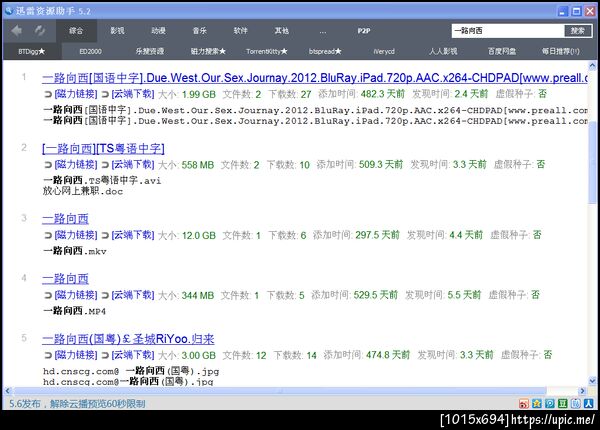
Task: Open the [一路向西][TS粤语中字] result link
Action: tap(103, 148)
